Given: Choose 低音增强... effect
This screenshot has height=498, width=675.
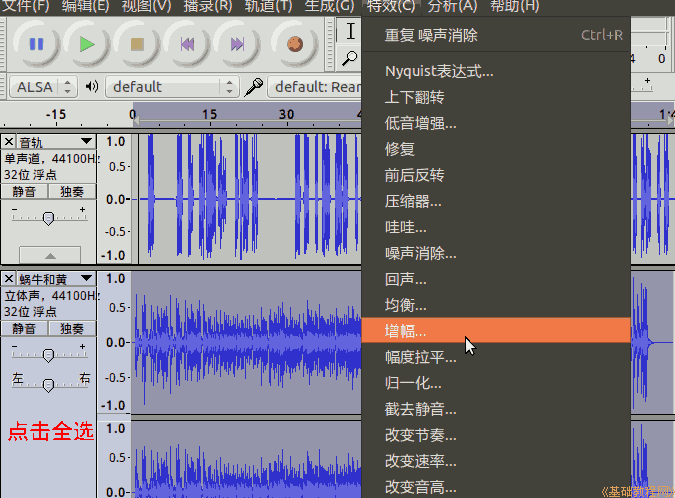Looking at the screenshot, I should tap(496, 124).
